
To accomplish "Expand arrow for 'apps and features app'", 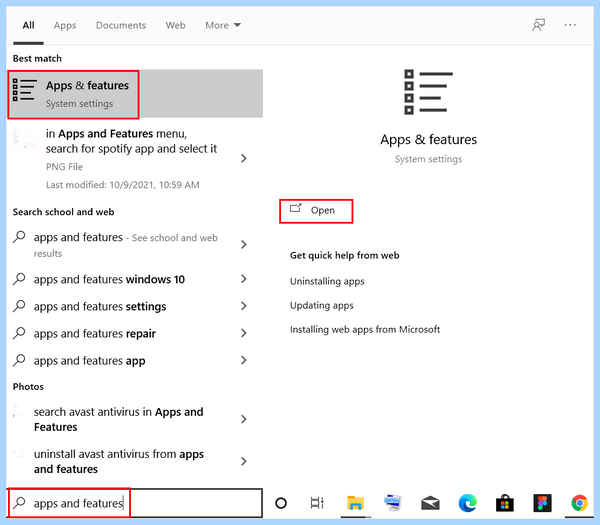I will [244, 360].
